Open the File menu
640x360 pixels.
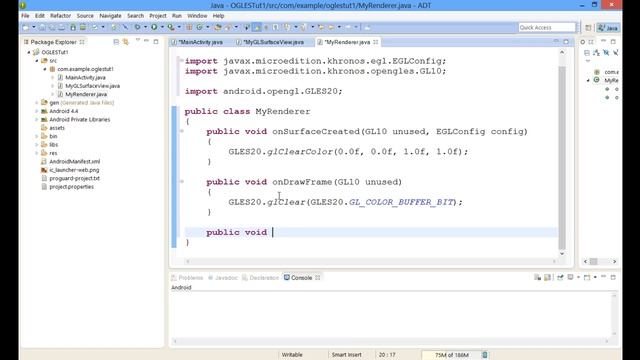tap(25, 16)
